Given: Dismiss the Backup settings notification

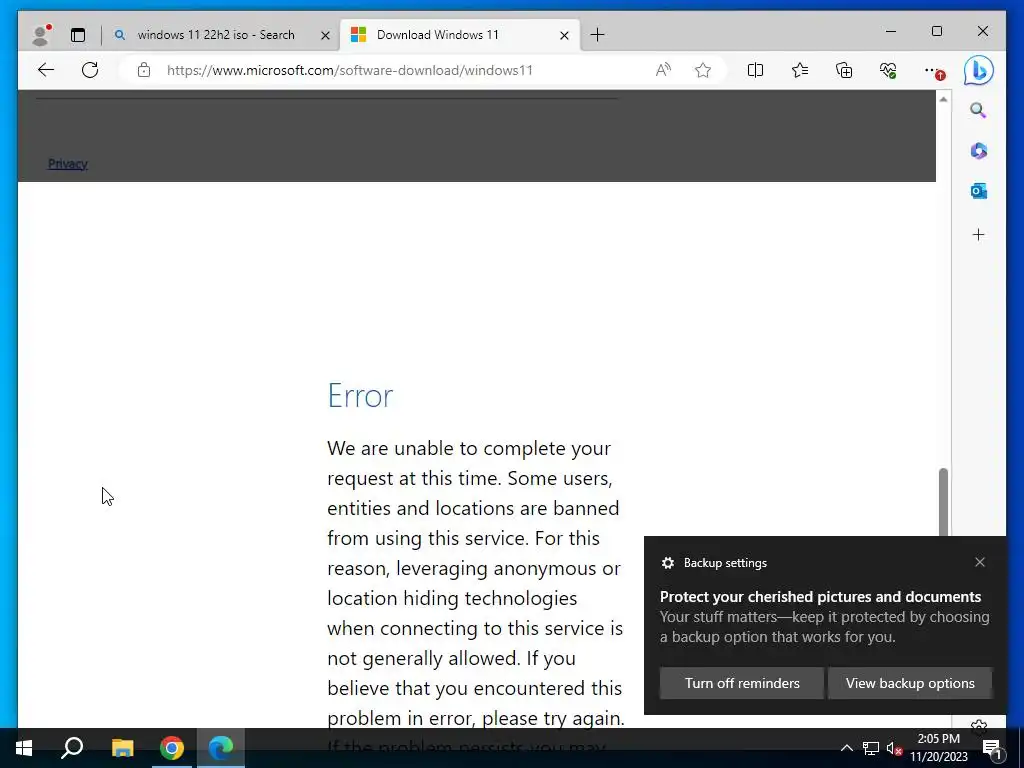Looking at the screenshot, I should pyautogui.click(x=980, y=562).
